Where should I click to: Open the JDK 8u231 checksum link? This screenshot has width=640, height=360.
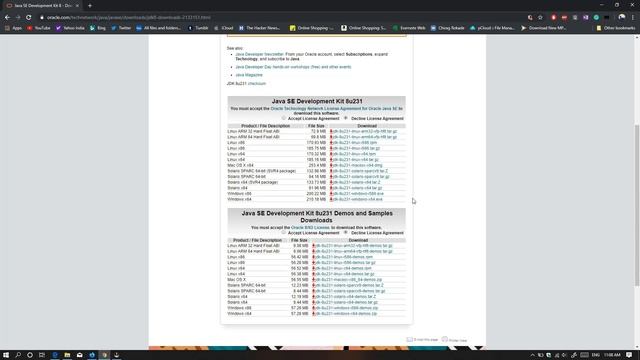tap(257, 84)
